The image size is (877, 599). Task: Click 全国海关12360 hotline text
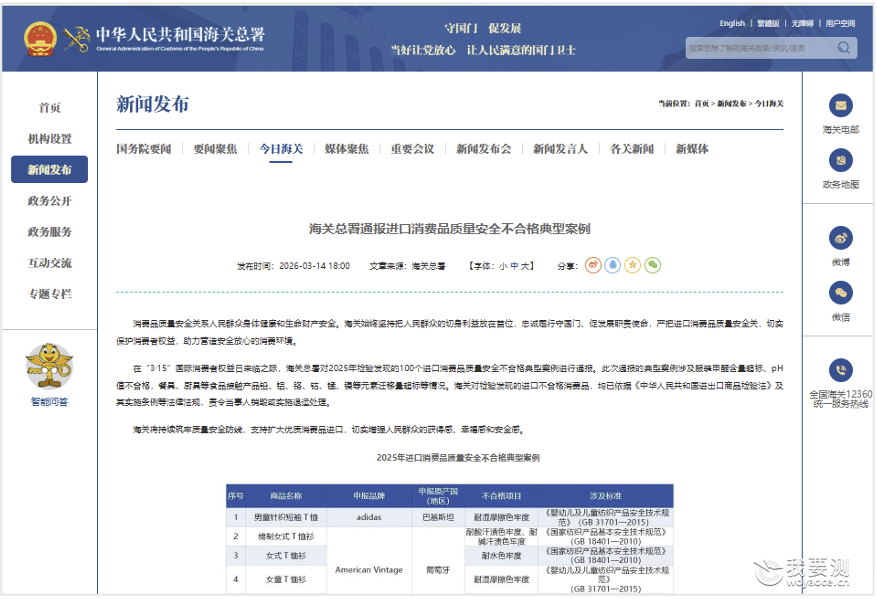click(x=841, y=399)
